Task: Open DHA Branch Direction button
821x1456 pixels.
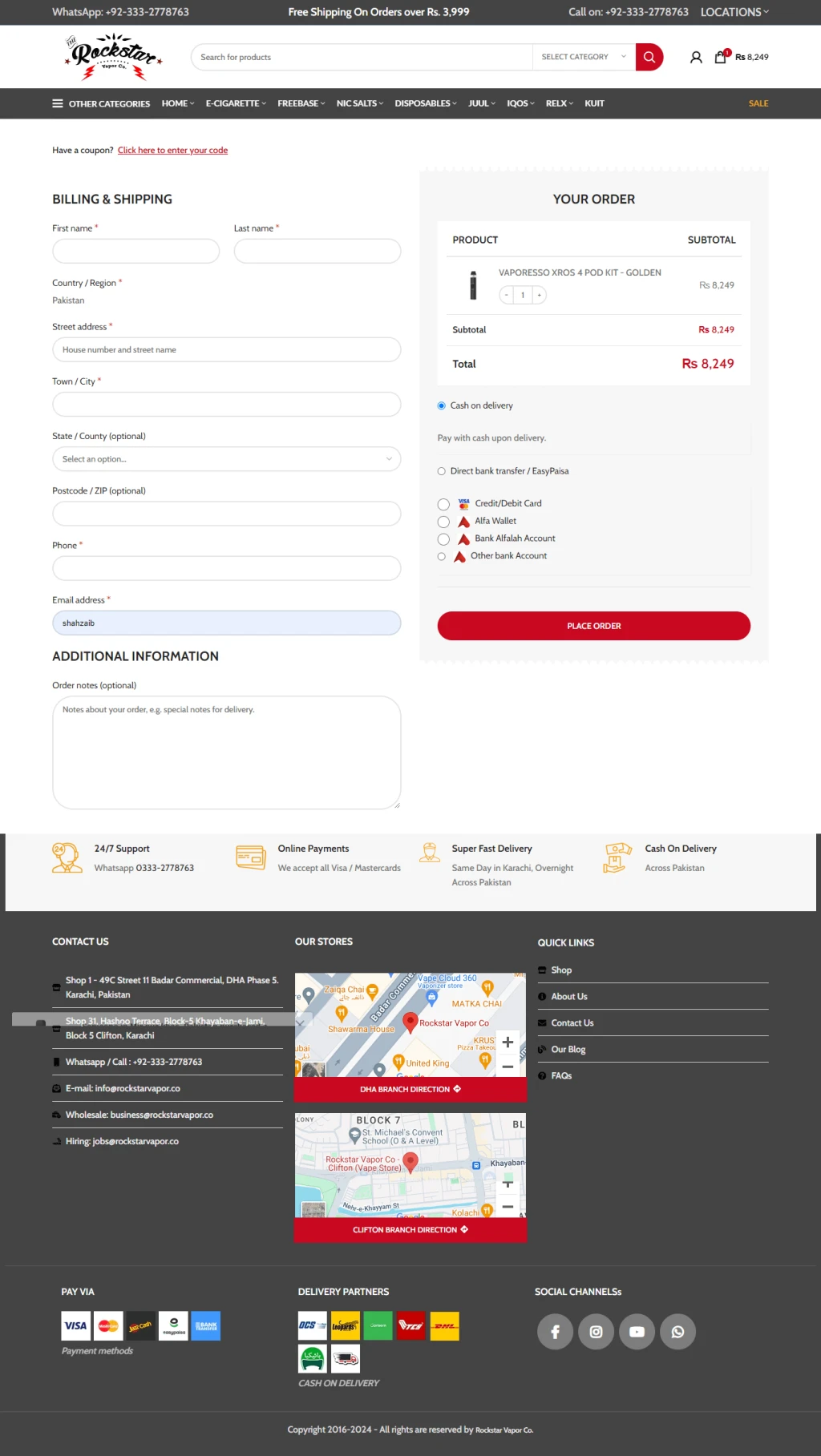Action: (410, 1089)
